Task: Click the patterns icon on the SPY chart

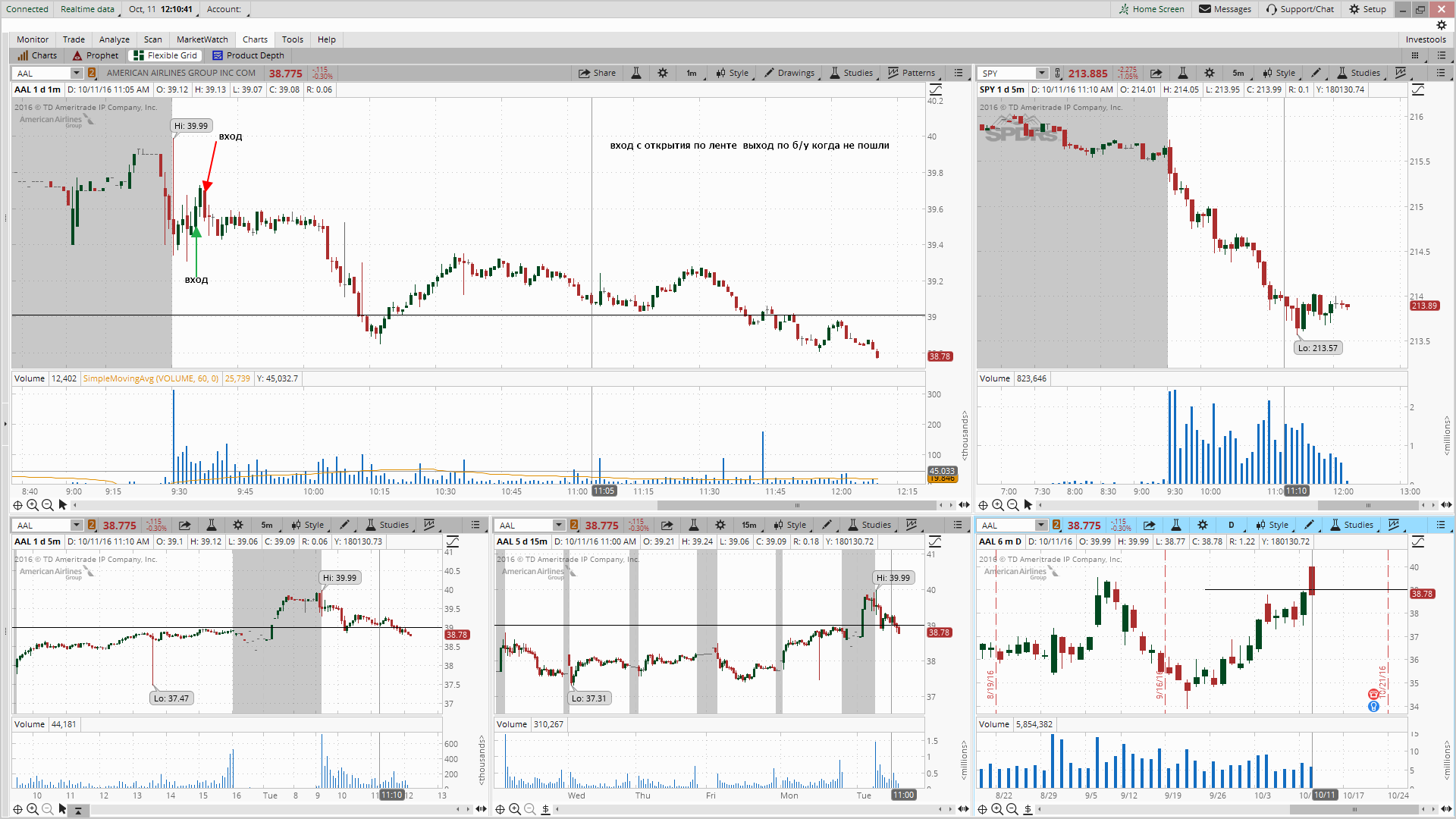Action: coord(1401,73)
